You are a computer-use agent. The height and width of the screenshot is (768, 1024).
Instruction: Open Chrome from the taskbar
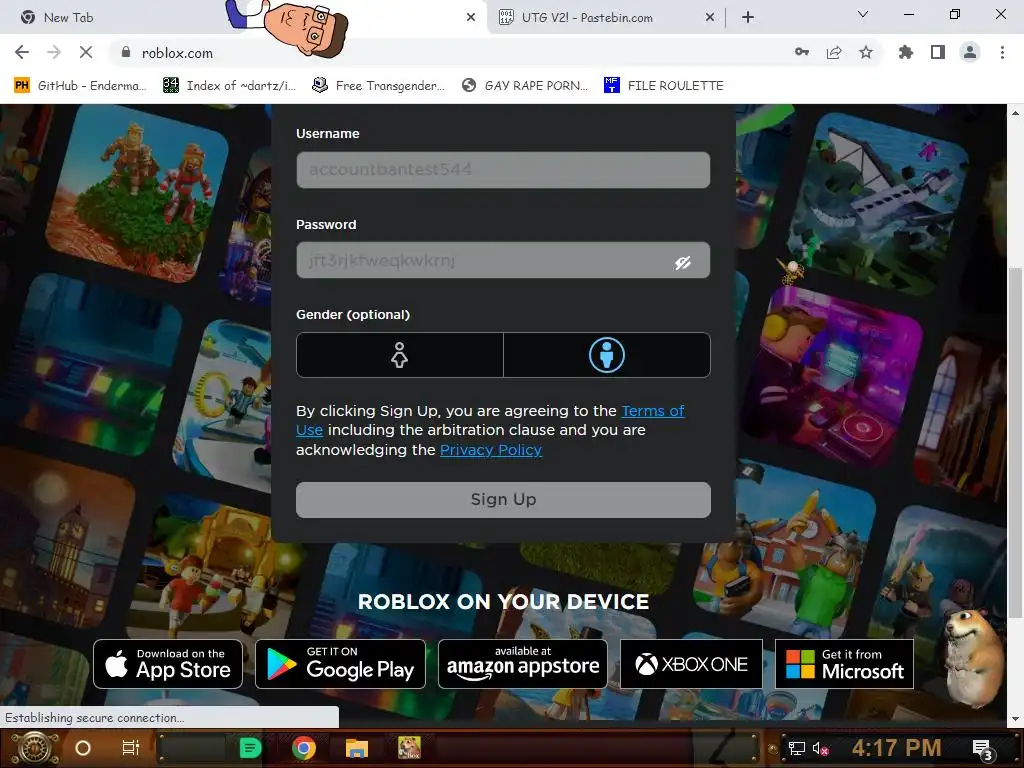[x=304, y=748]
